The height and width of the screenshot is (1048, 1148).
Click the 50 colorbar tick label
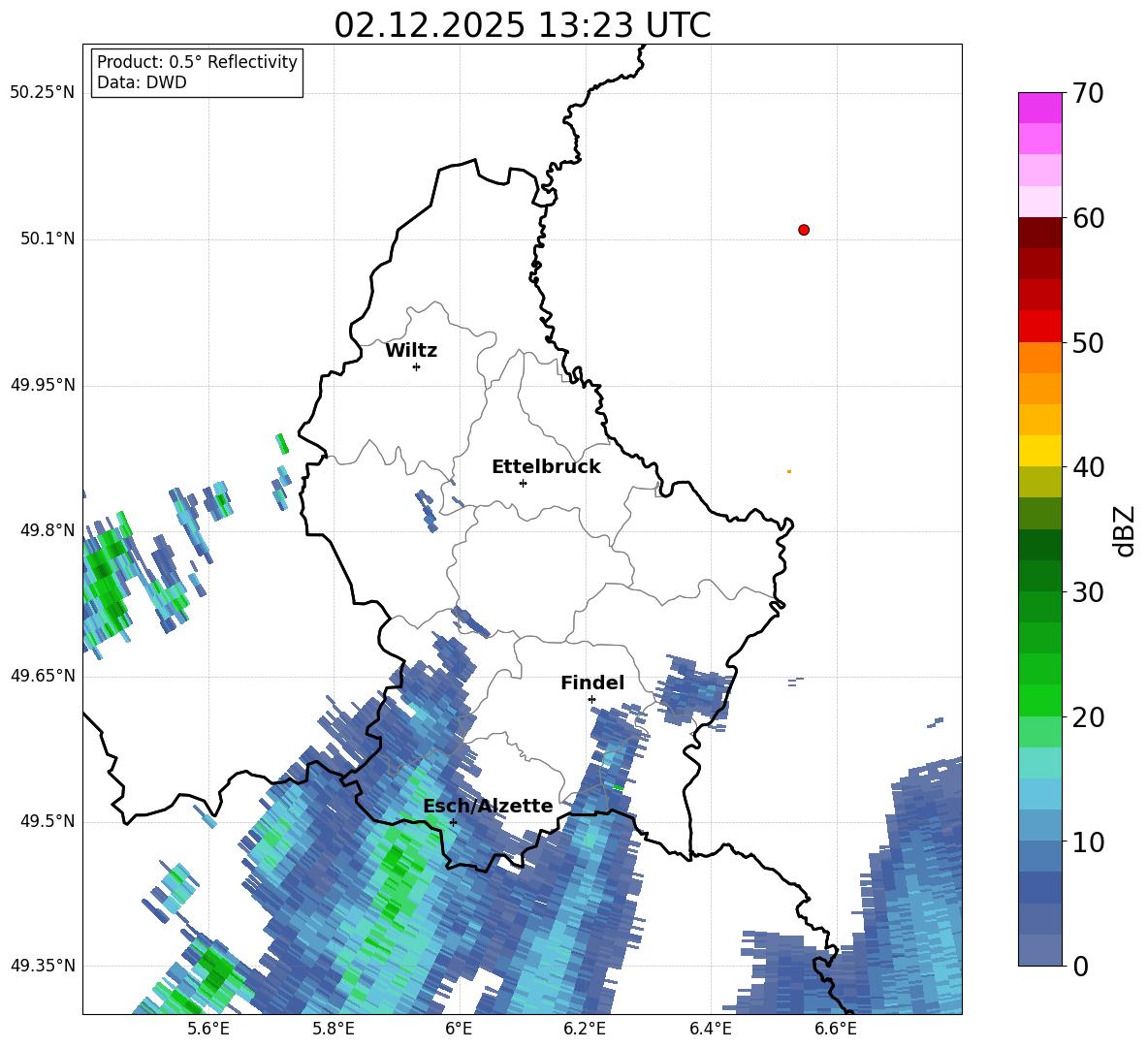coord(1088,342)
